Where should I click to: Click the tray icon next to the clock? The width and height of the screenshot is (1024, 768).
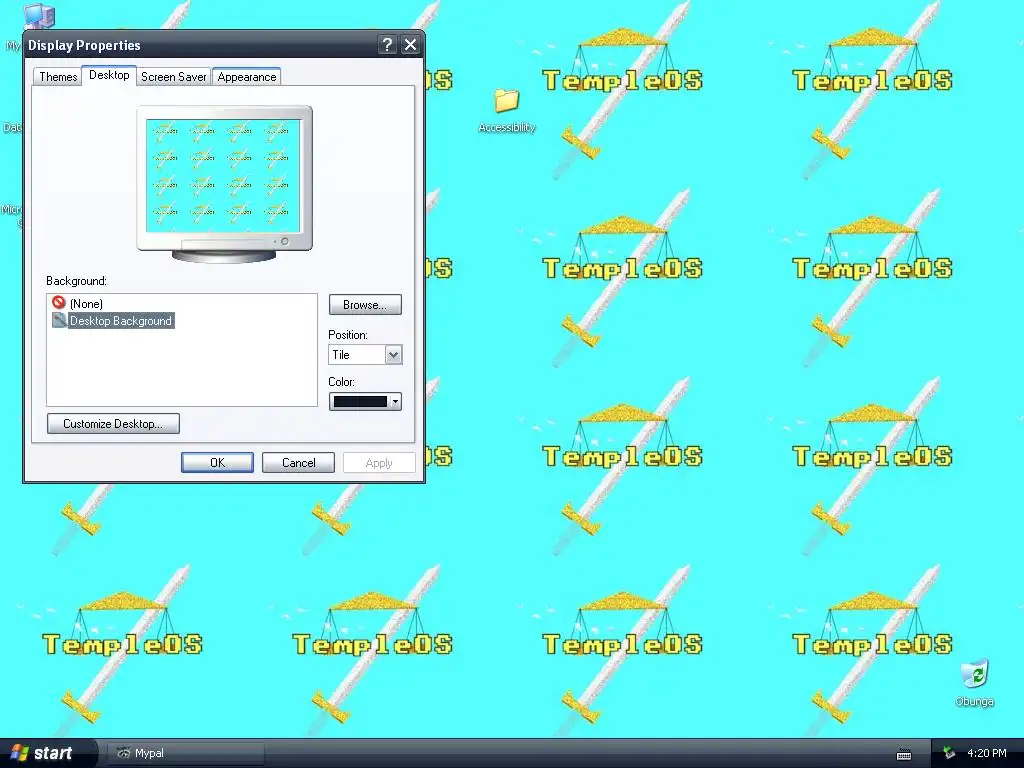click(x=949, y=754)
